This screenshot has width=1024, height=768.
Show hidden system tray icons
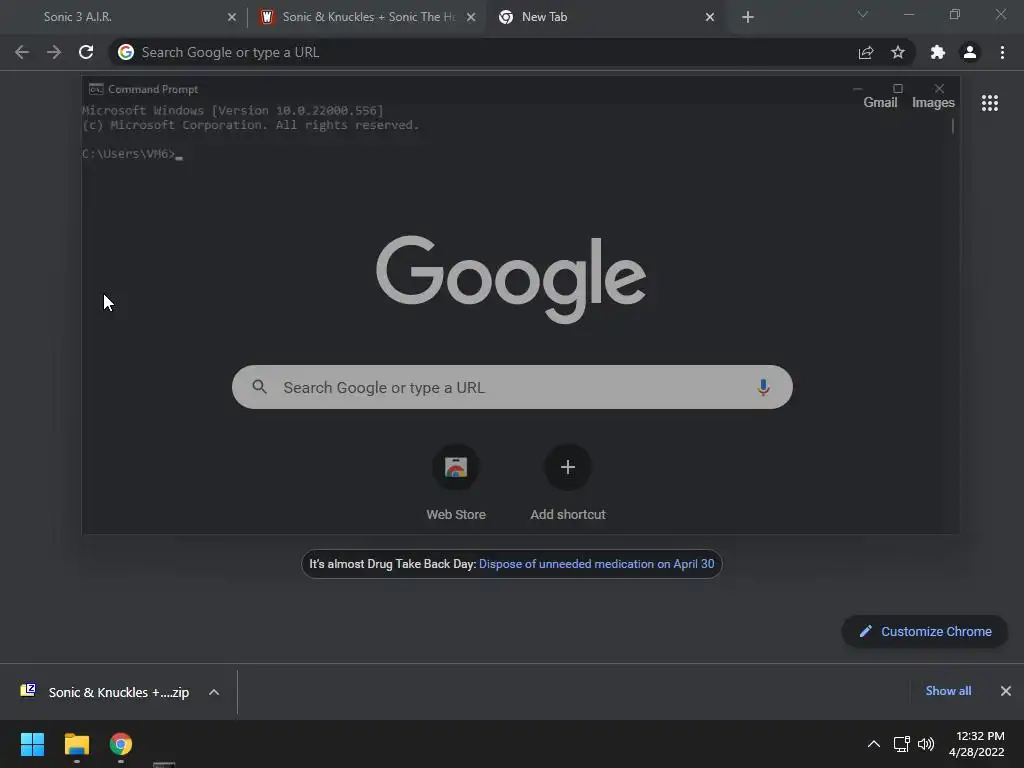[x=873, y=744]
